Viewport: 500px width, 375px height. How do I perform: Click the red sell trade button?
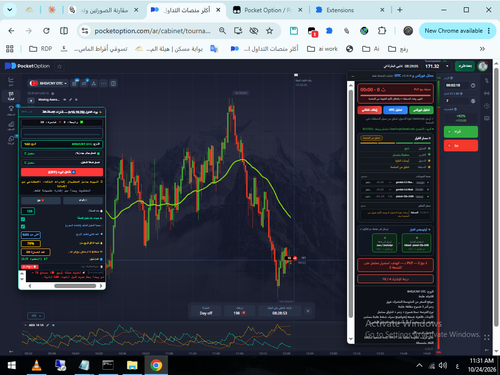(x=461, y=146)
